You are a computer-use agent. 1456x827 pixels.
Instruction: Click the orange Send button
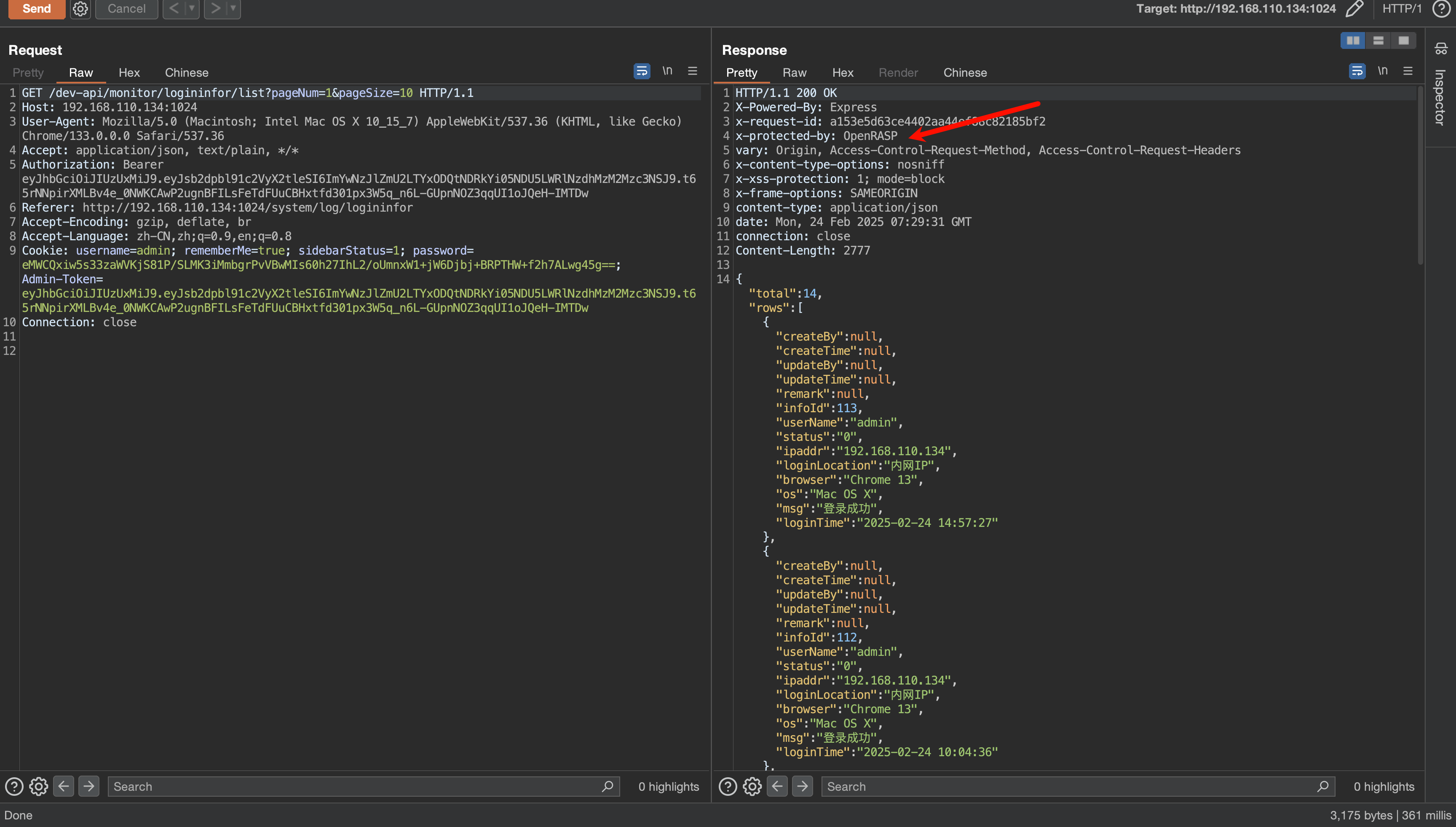click(x=36, y=8)
